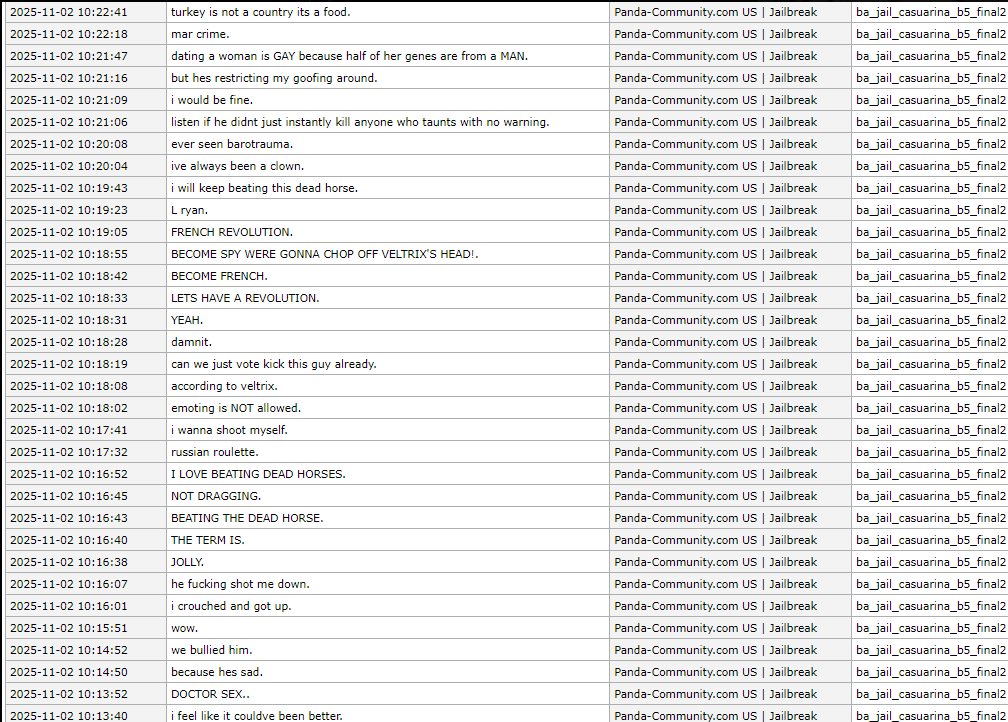Click the map name in the "YEAH." row
The height and width of the screenshot is (722, 1008).
(x=930, y=320)
